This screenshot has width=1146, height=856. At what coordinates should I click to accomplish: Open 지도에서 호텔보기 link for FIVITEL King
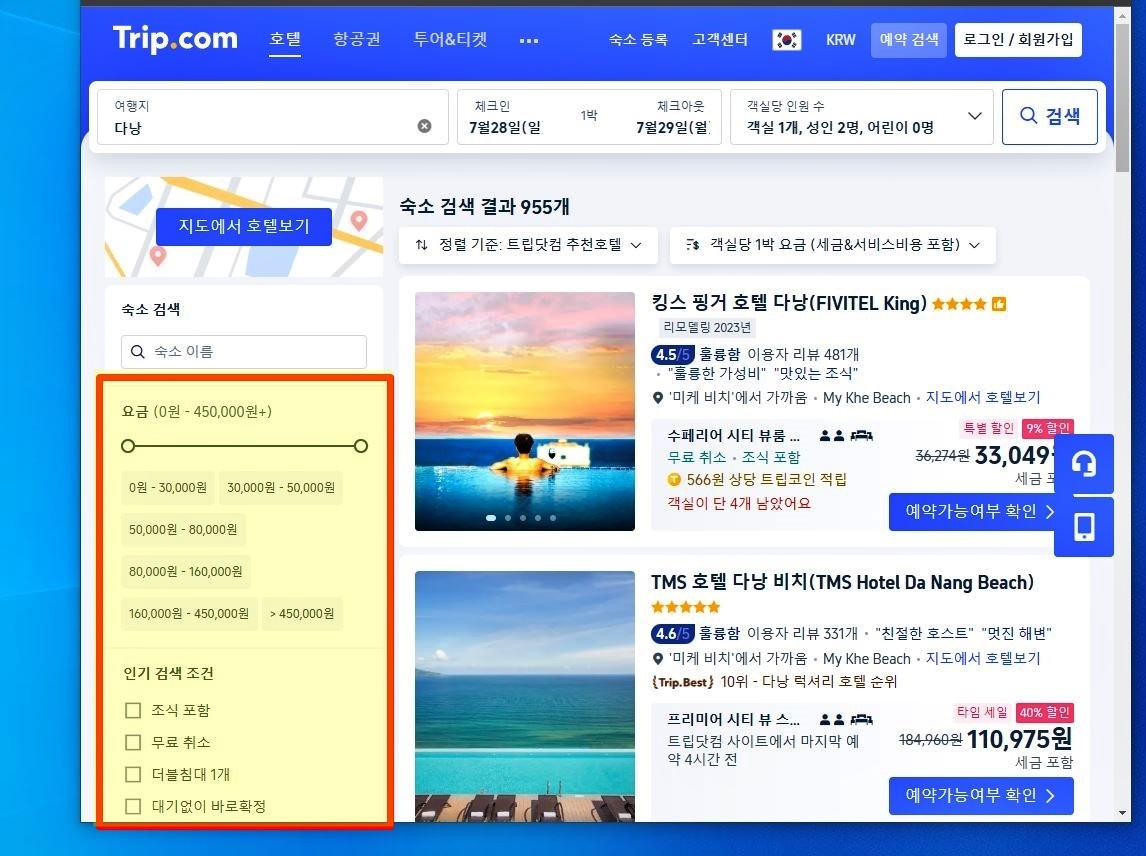pyautogui.click(x=982, y=398)
